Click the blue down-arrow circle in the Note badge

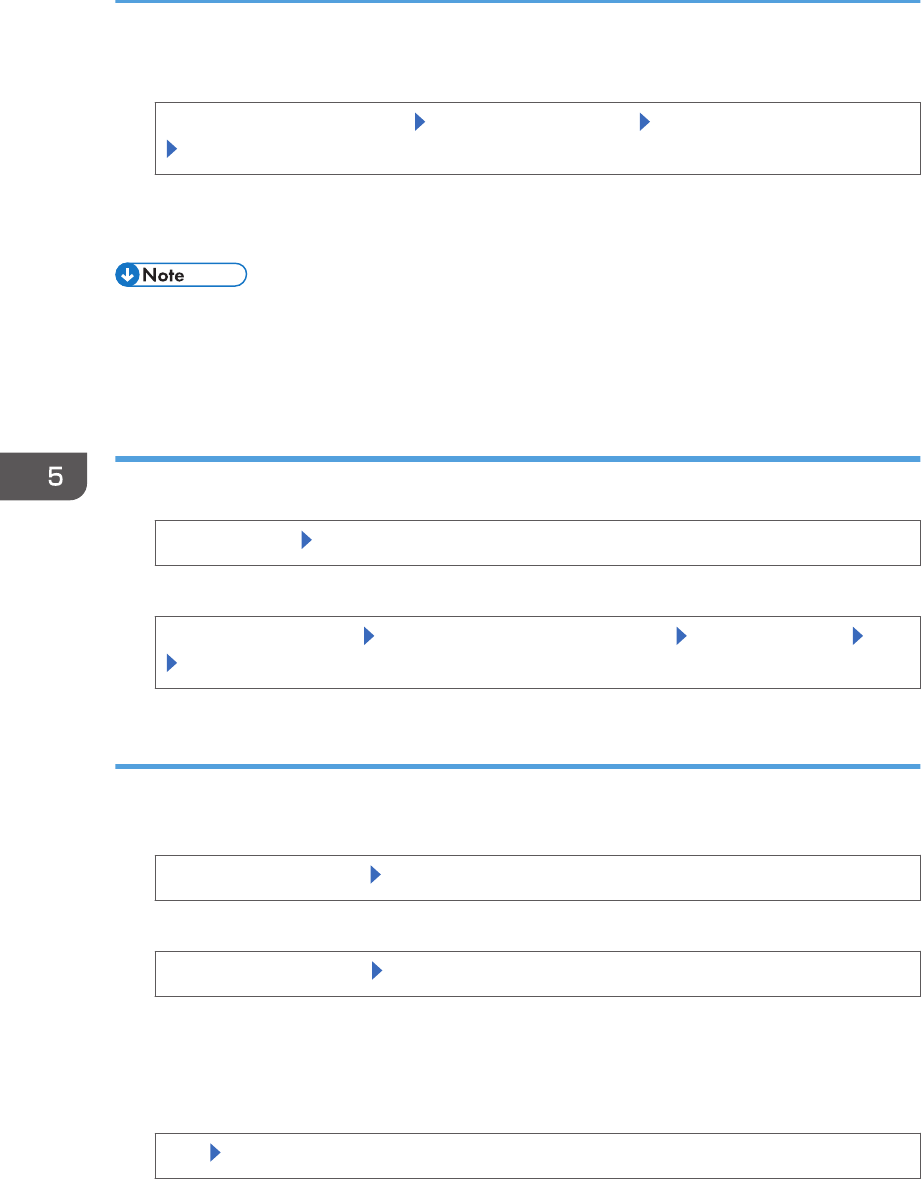point(128,275)
